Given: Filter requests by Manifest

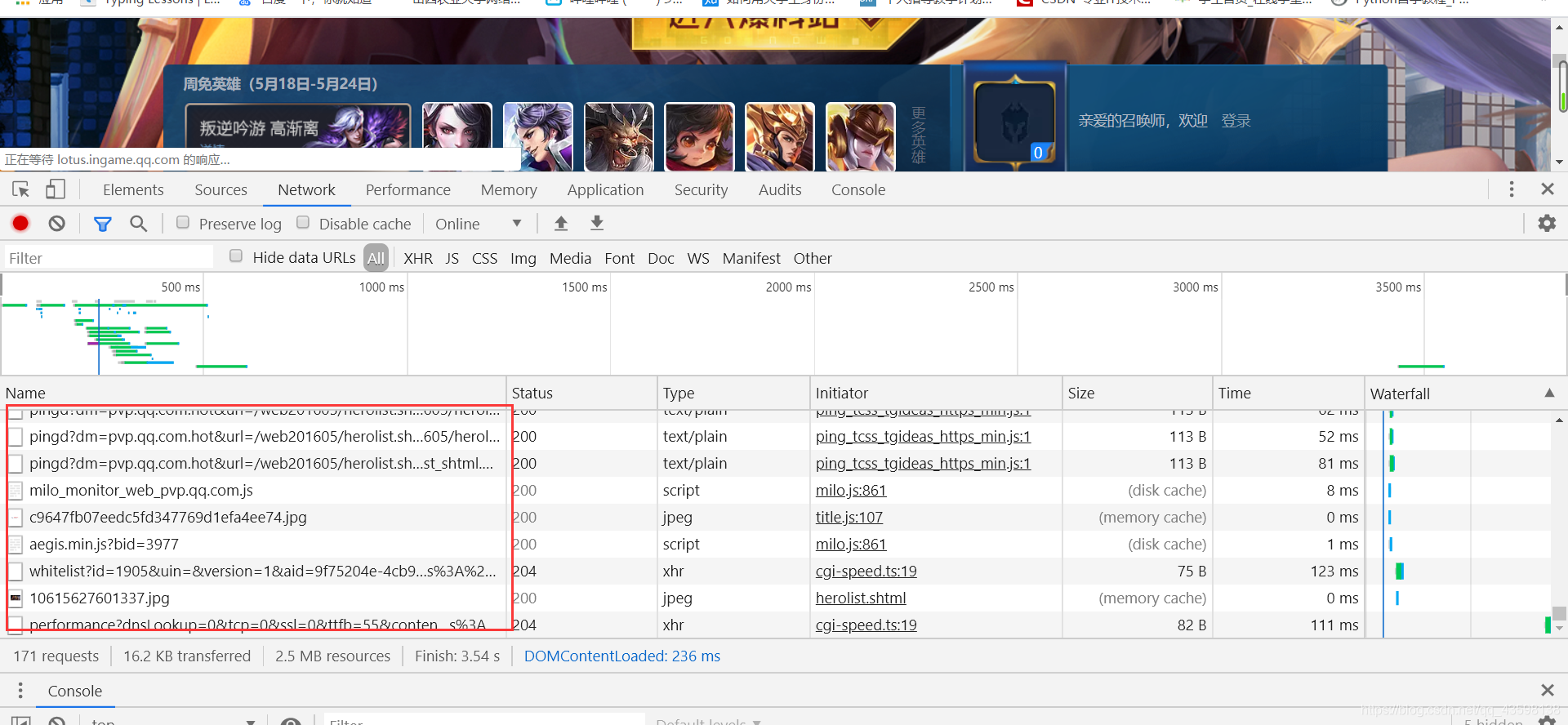Looking at the screenshot, I should 751,258.
